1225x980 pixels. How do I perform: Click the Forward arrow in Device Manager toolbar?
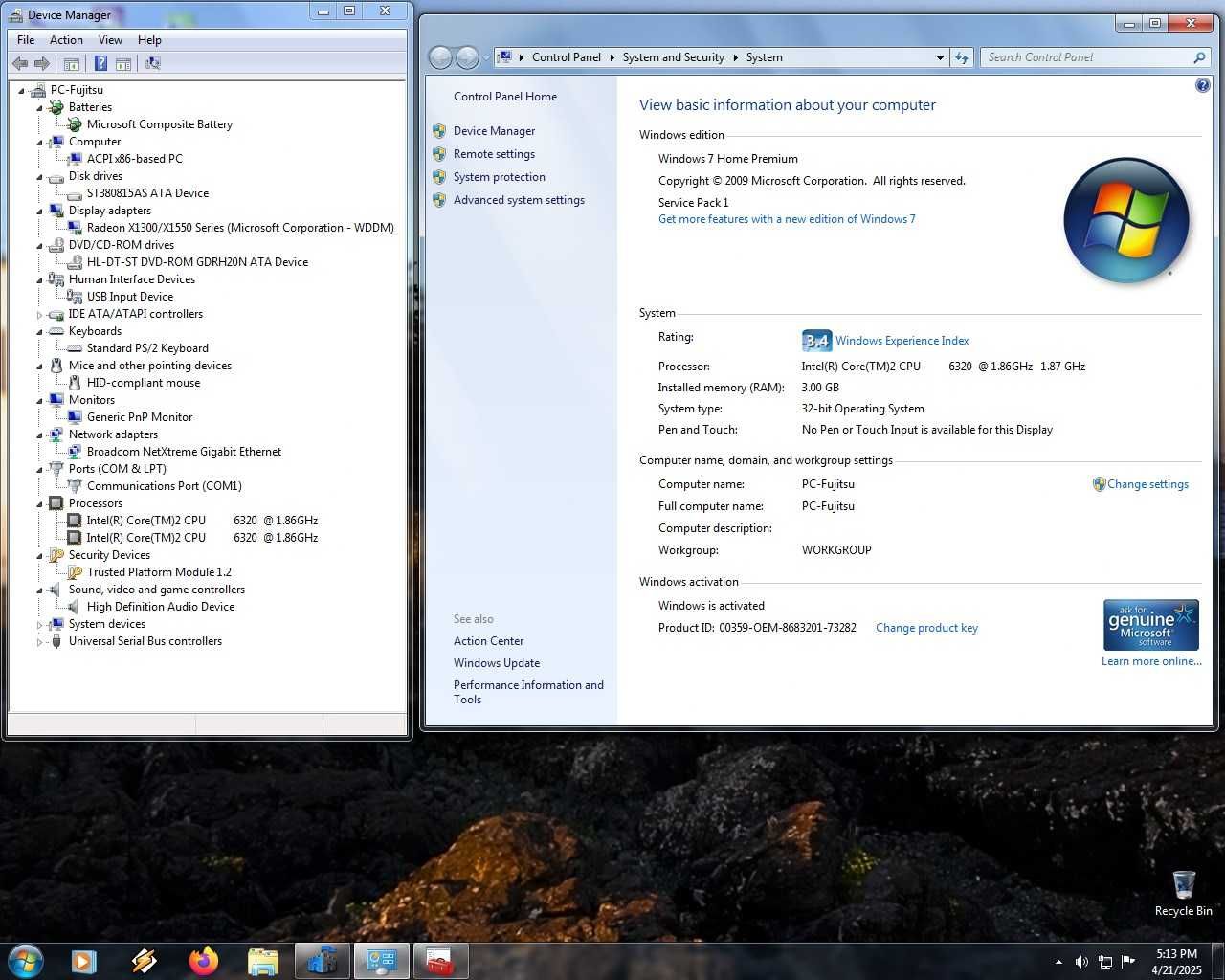[x=41, y=63]
